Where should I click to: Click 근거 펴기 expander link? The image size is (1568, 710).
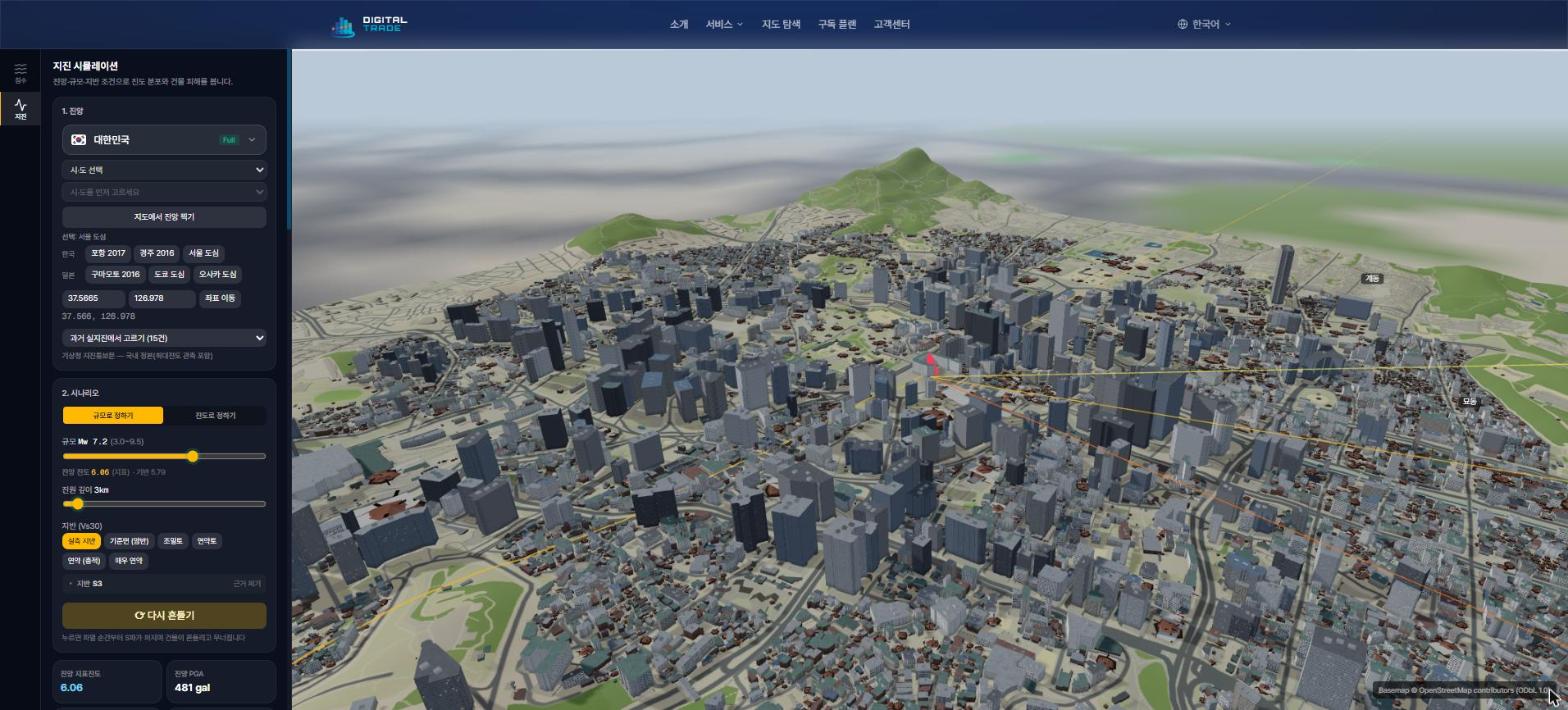(247, 584)
